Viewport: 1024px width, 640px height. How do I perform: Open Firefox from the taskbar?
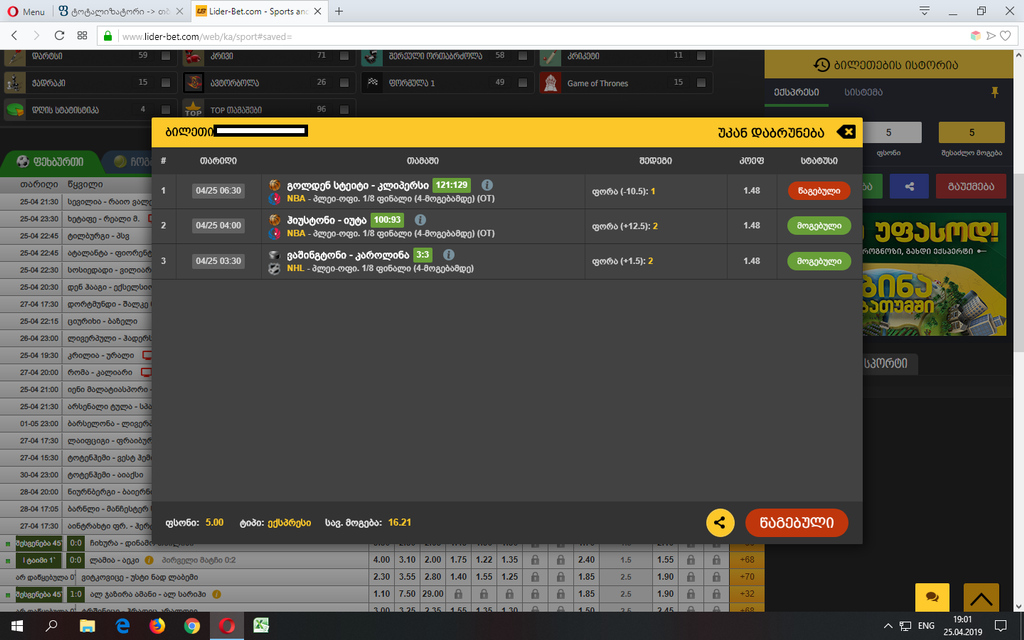point(157,626)
